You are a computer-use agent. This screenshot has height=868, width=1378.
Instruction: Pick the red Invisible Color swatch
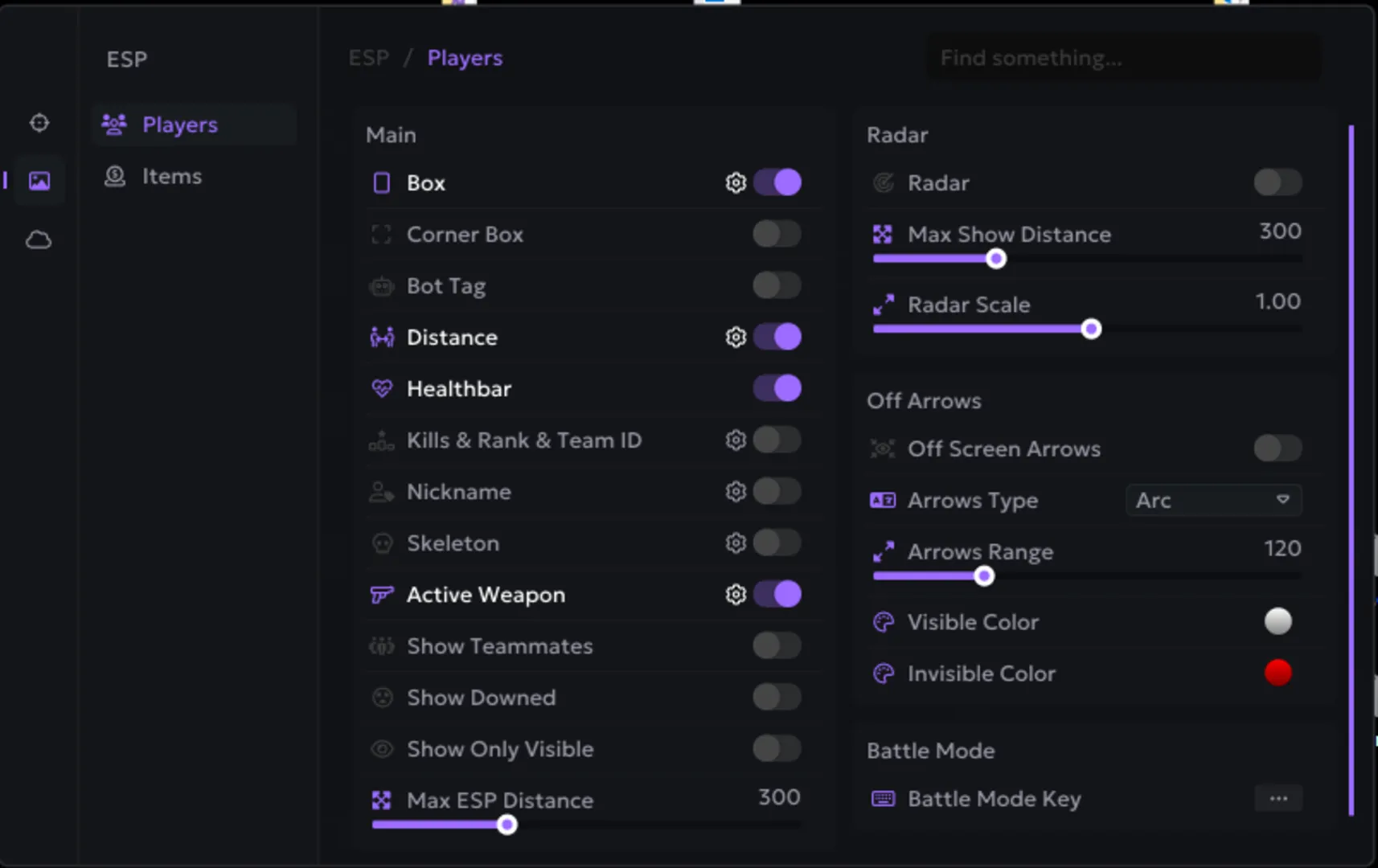pos(1278,673)
